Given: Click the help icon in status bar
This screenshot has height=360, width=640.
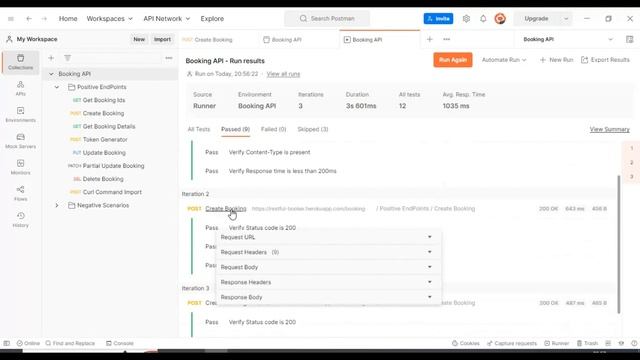Looking at the screenshot, I should point(634,343).
